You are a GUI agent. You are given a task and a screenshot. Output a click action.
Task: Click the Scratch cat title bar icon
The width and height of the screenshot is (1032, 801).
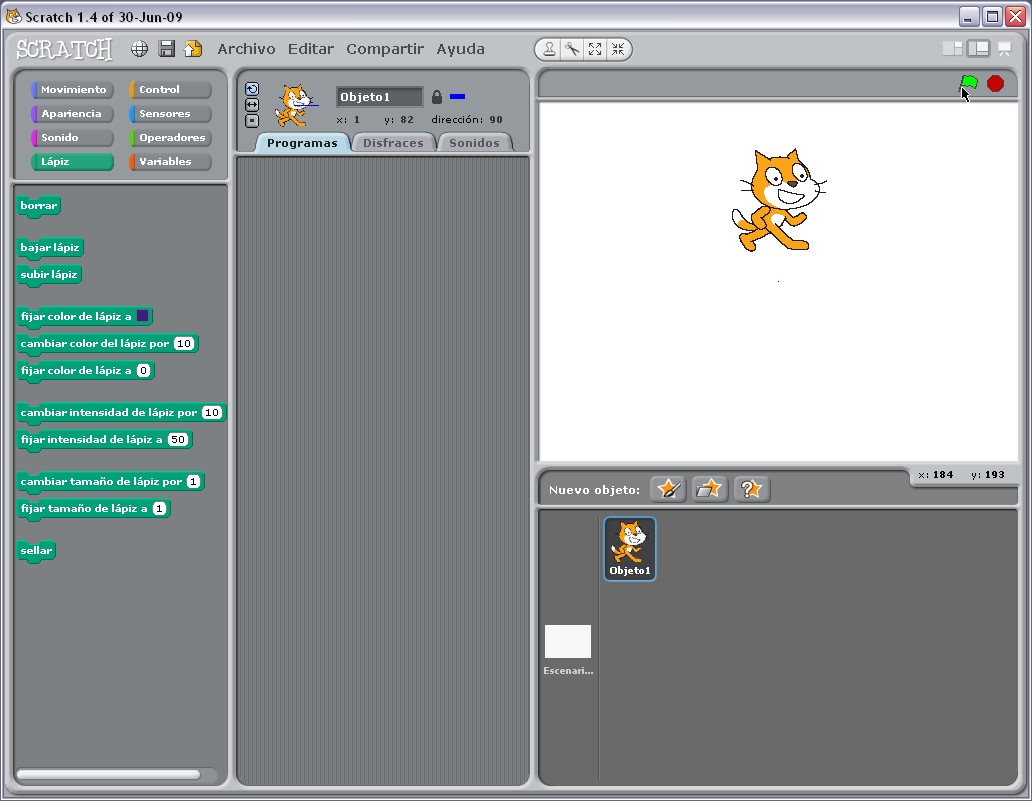pyautogui.click(x=13, y=16)
